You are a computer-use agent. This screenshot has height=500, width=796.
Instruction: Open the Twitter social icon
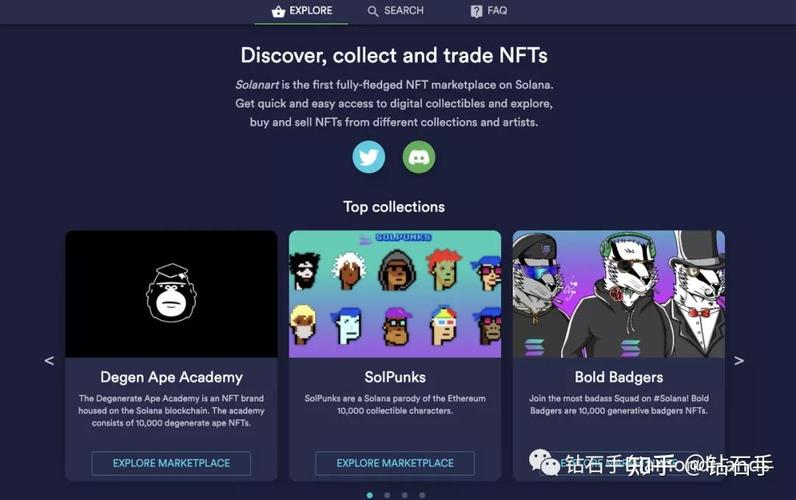369,157
